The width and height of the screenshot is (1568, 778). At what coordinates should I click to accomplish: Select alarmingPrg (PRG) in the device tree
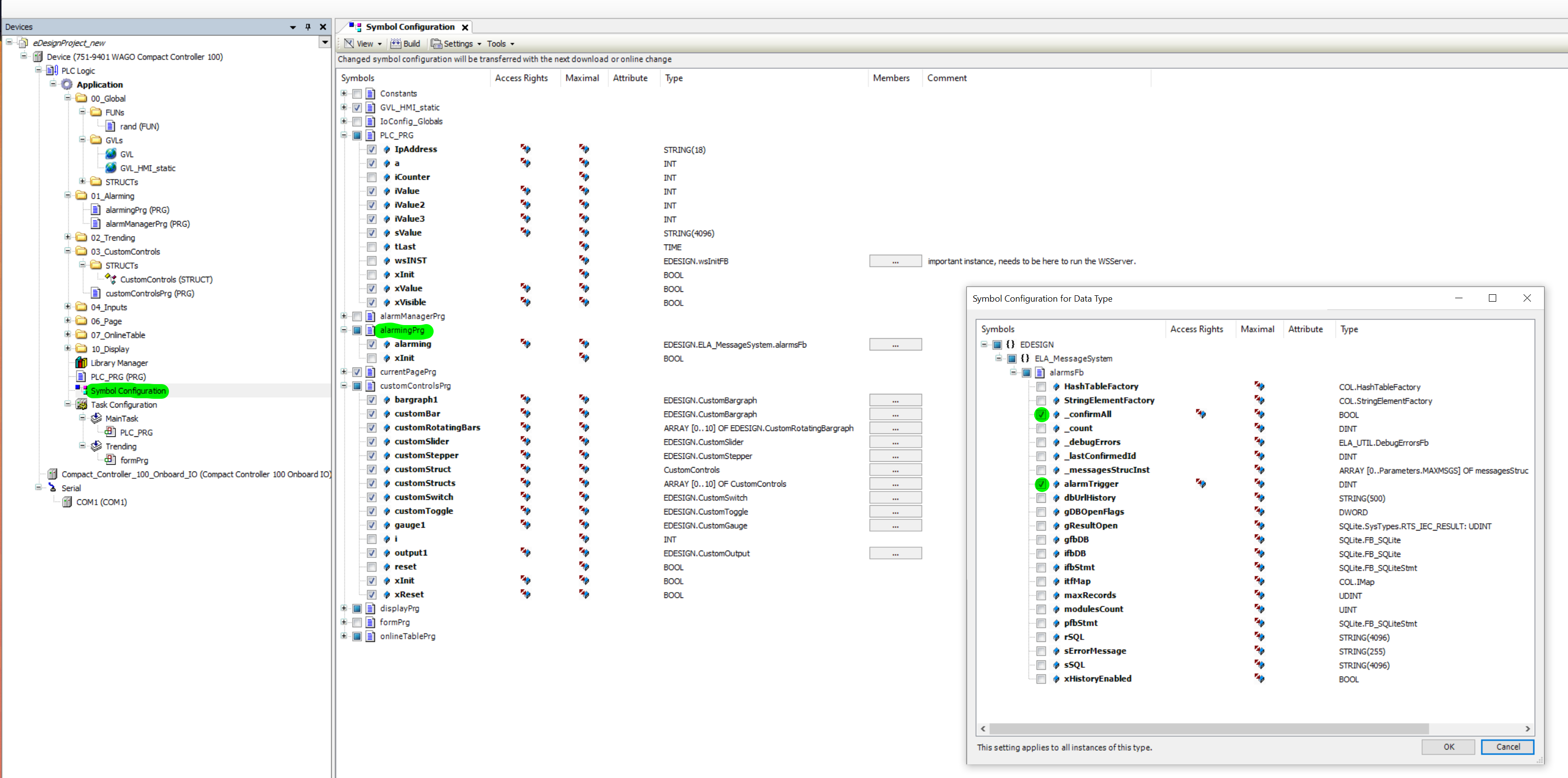click(x=137, y=210)
